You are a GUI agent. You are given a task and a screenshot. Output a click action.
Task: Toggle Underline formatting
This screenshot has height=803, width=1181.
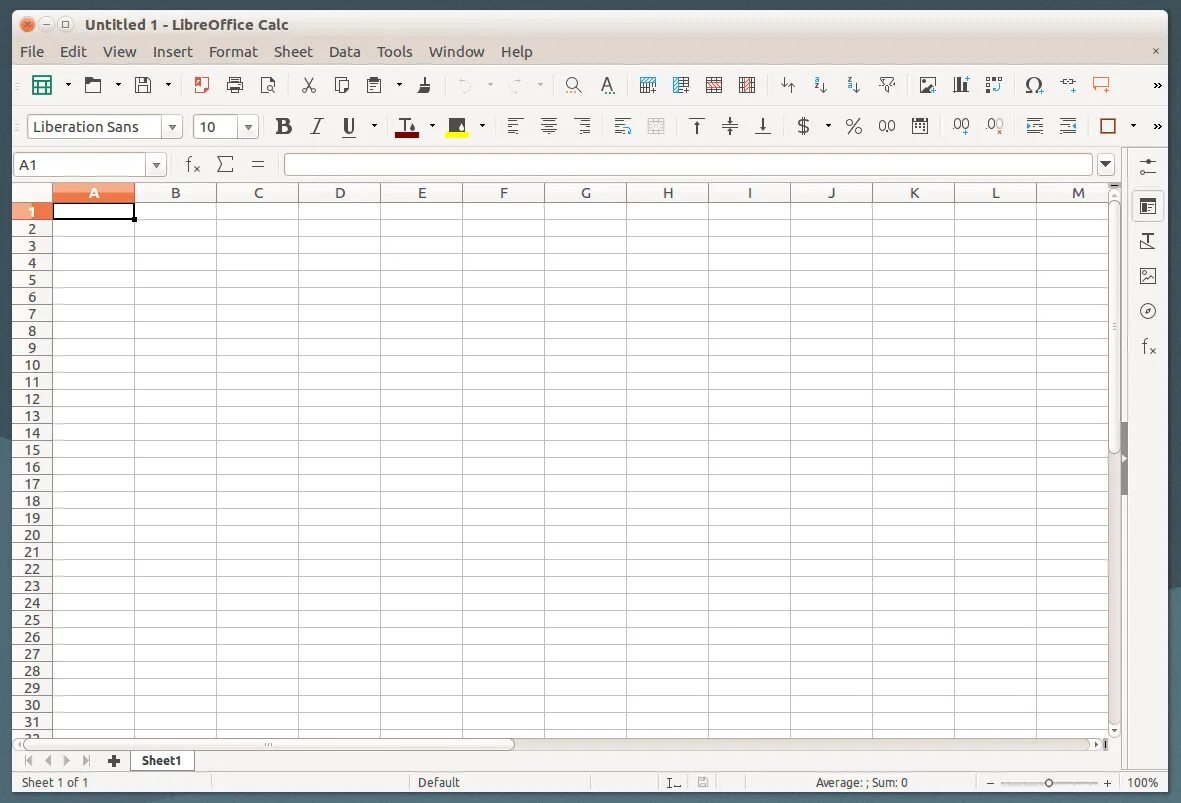(x=349, y=127)
